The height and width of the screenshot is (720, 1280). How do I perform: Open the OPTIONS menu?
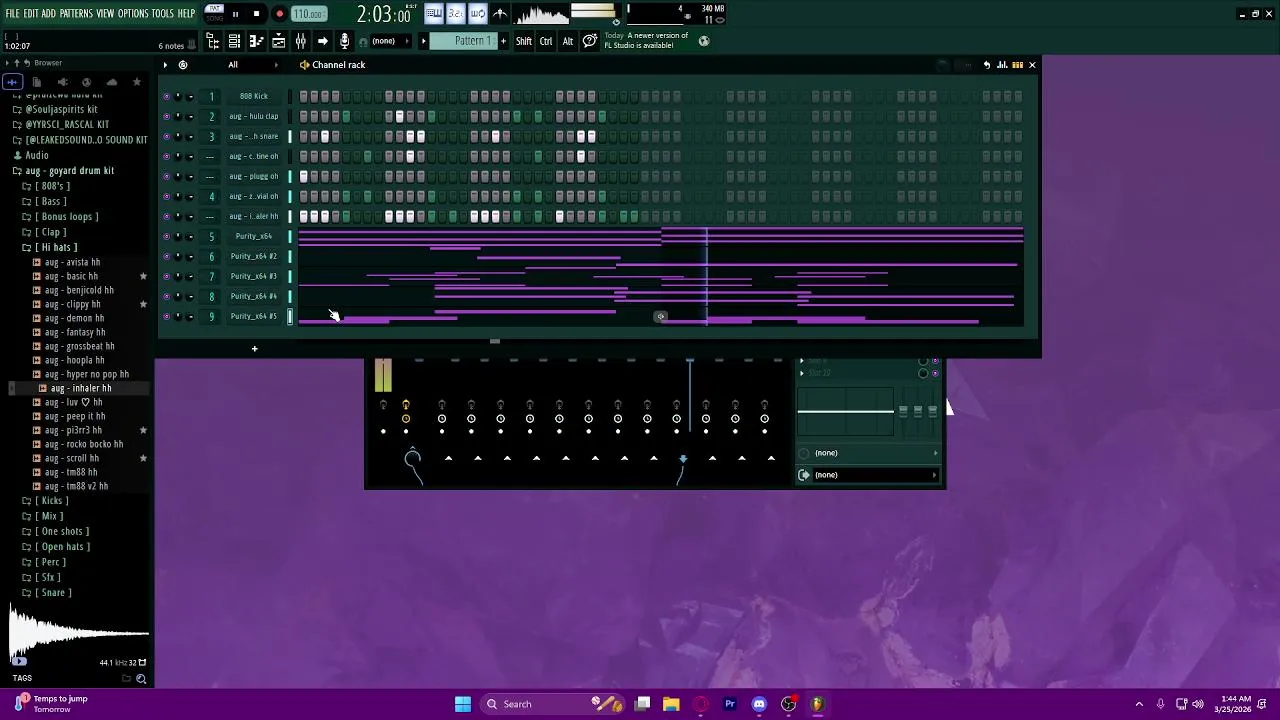133,14
